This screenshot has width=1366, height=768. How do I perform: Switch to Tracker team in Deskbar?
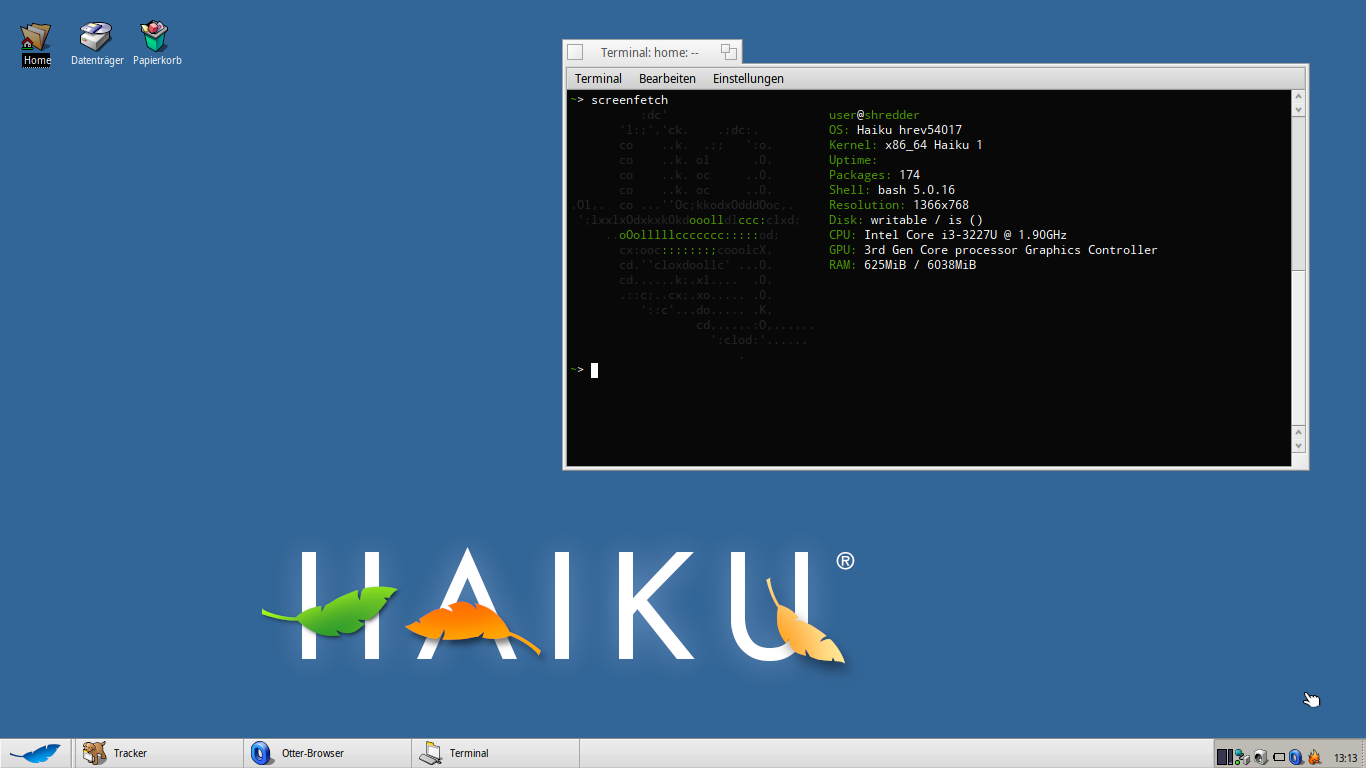[x=158, y=753]
